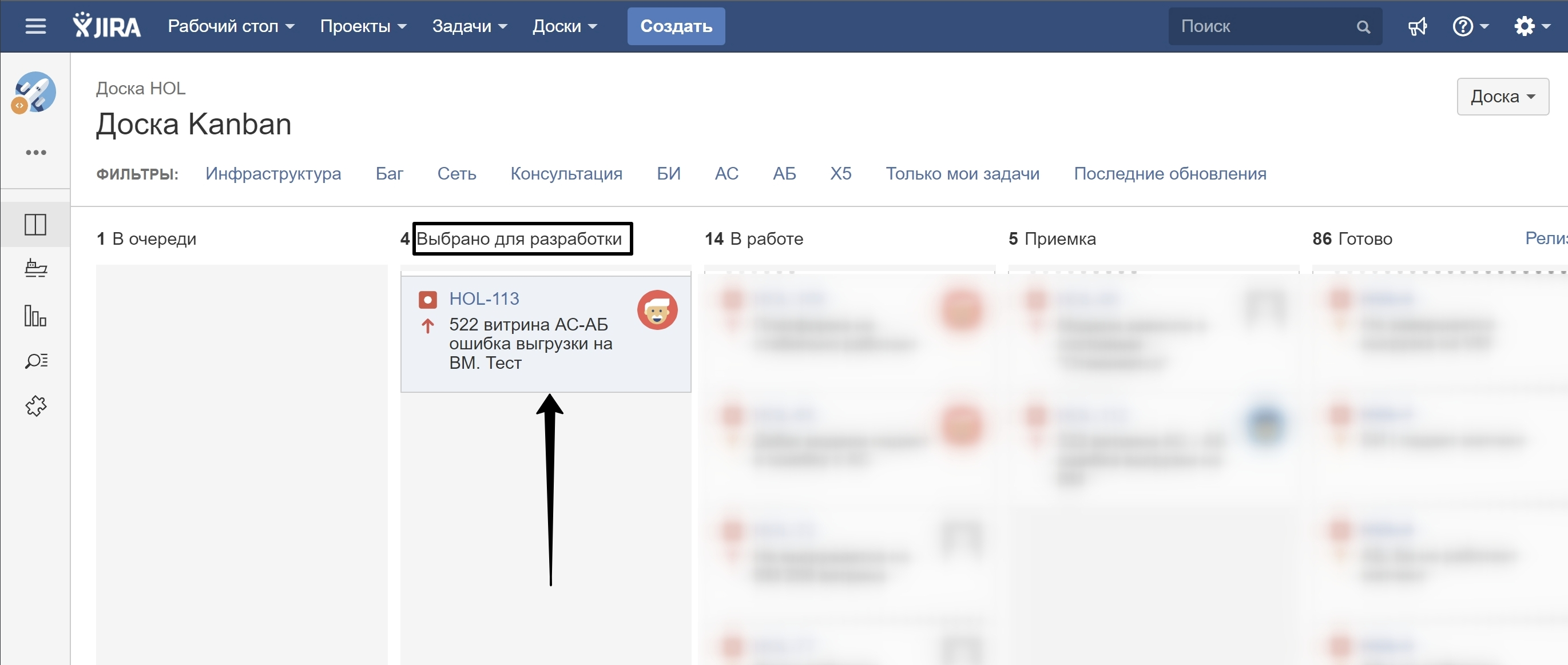Open the HOL-113 issue link
The image size is (1568, 665).
(x=484, y=298)
